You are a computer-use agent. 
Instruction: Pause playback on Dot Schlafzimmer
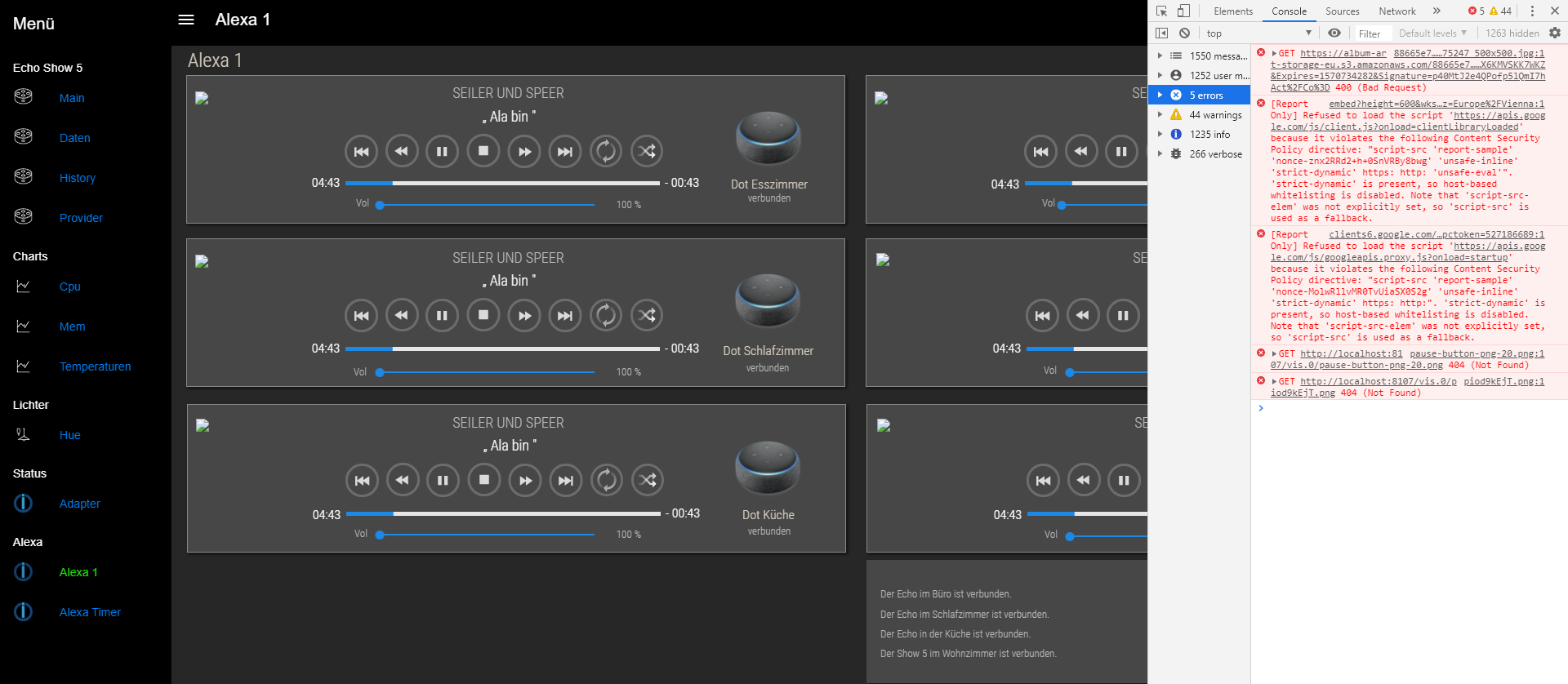[442, 315]
